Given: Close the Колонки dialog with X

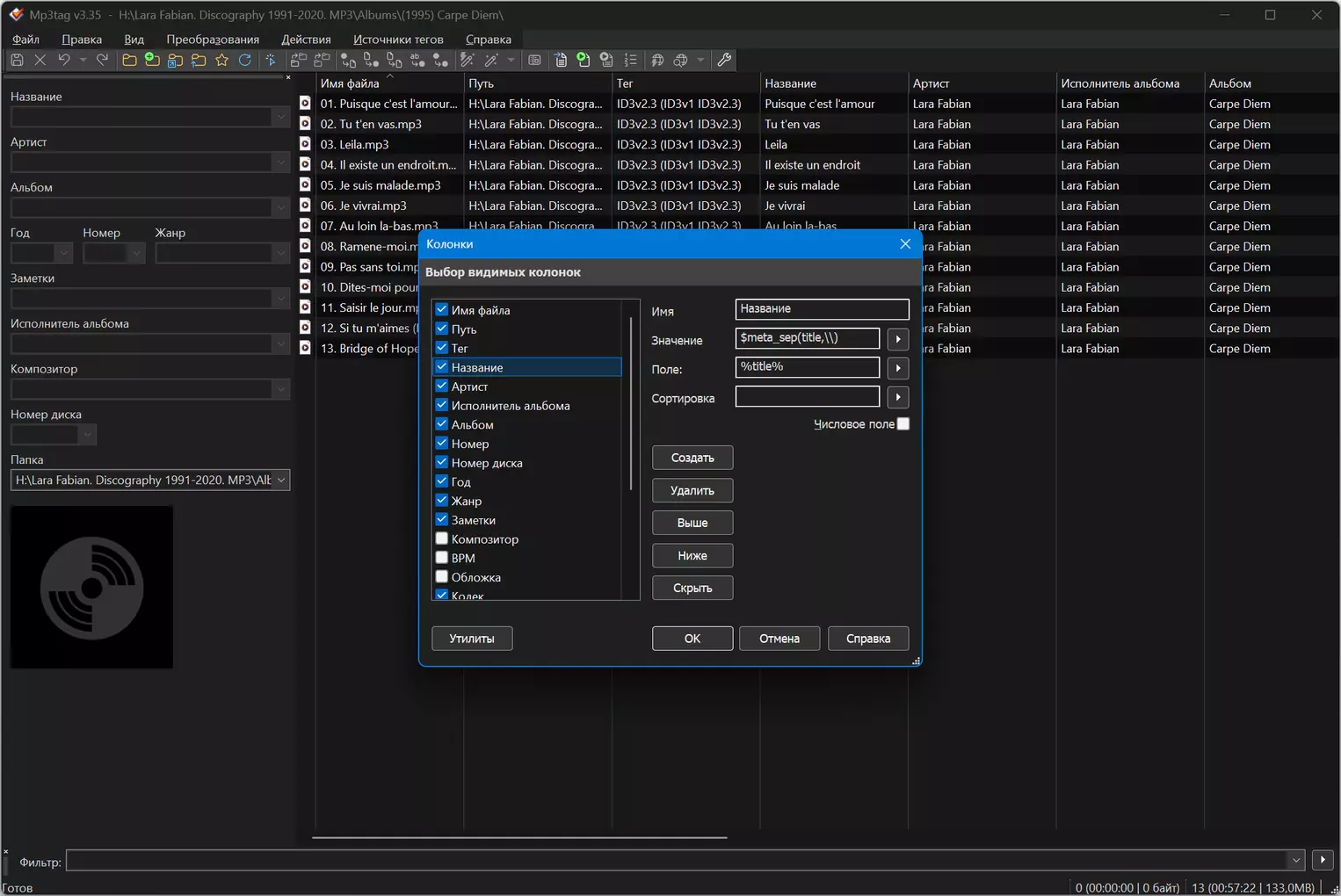Looking at the screenshot, I should [x=905, y=244].
